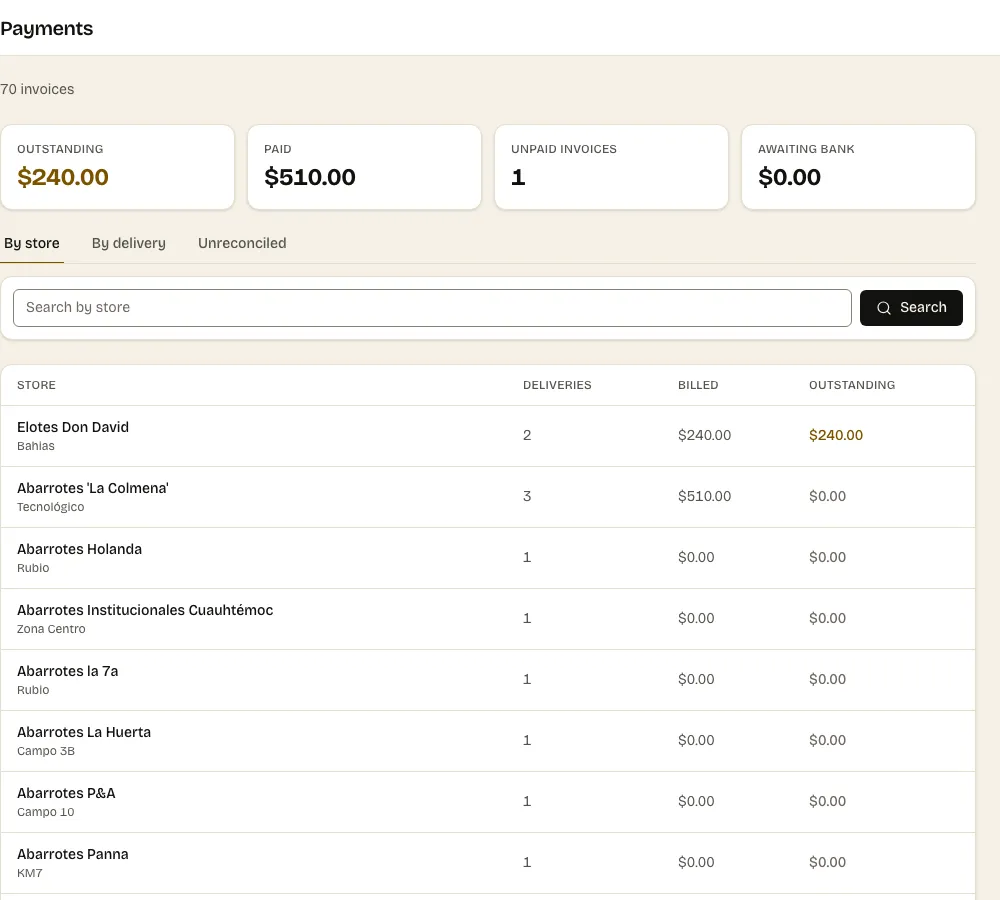The width and height of the screenshot is (1000, 900).
Task: Click the Campo 10 neighborhood label
Action: pos(45,812)
